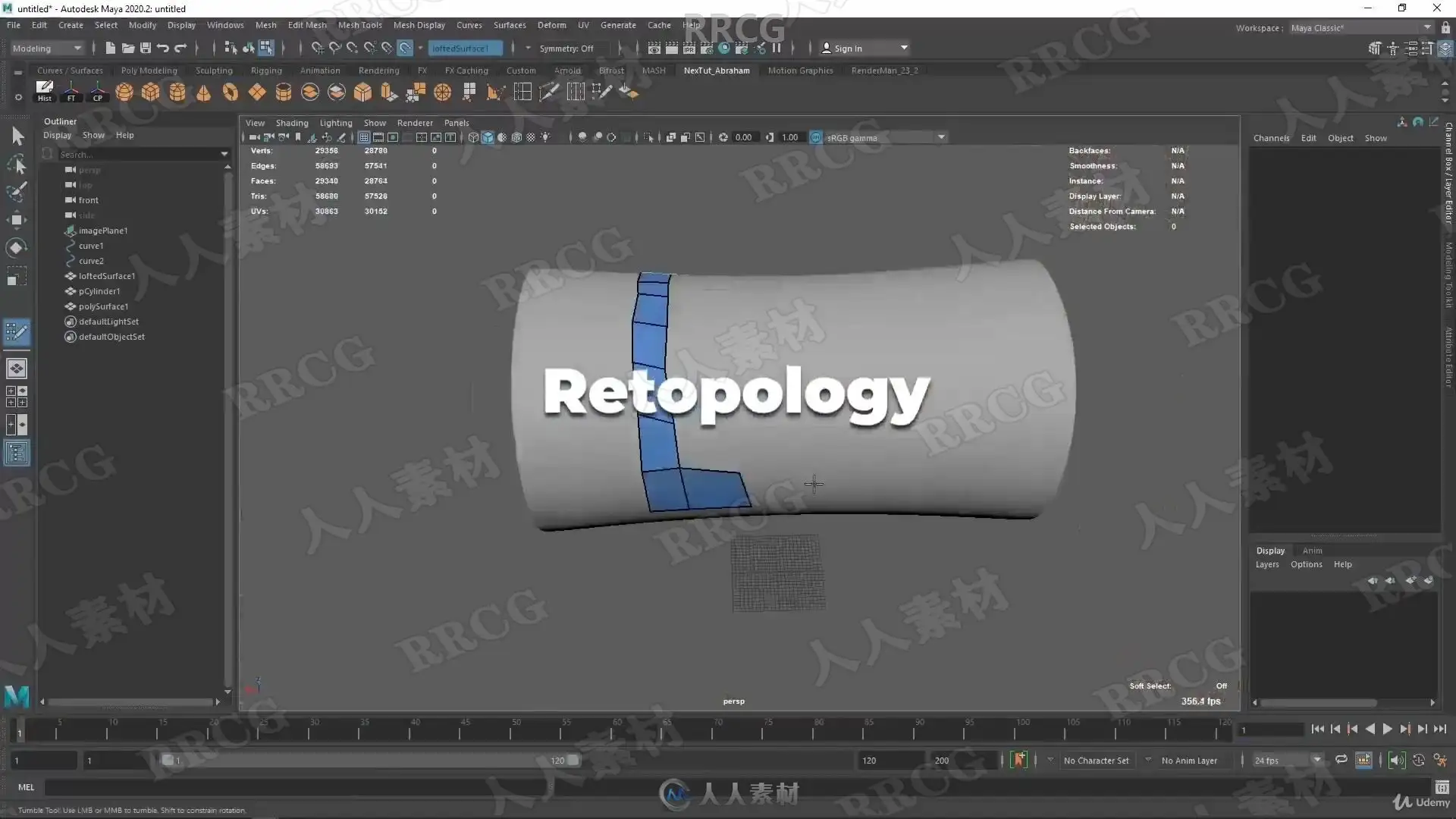Image resolution: width=1456 pixels, height=819 pixels.
Task: Open the Edit Mesh menu
Action: pyautogui.click(x=307, y=25)
